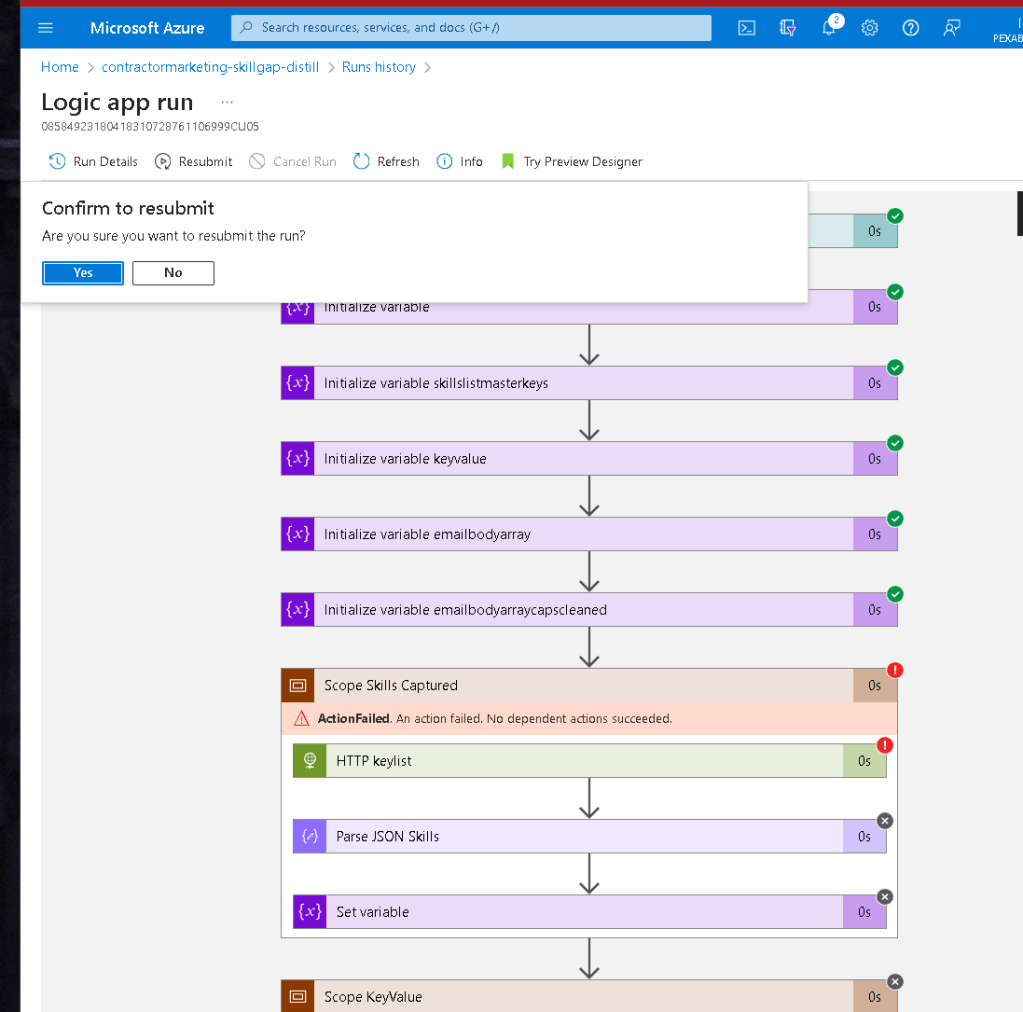Image resolution: width=1023 pixels, height=1012 pixels.
Task: Open the feedback person icon
Action: 952,28
